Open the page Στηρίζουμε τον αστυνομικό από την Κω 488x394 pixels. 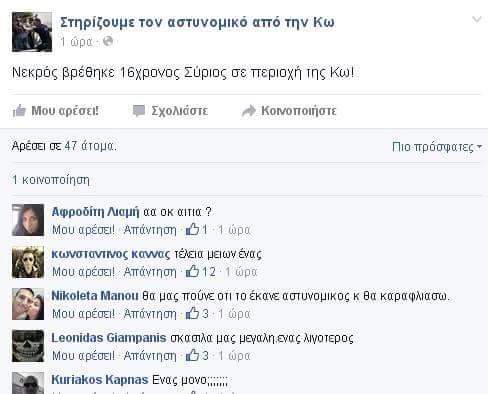tap(197, 22)
